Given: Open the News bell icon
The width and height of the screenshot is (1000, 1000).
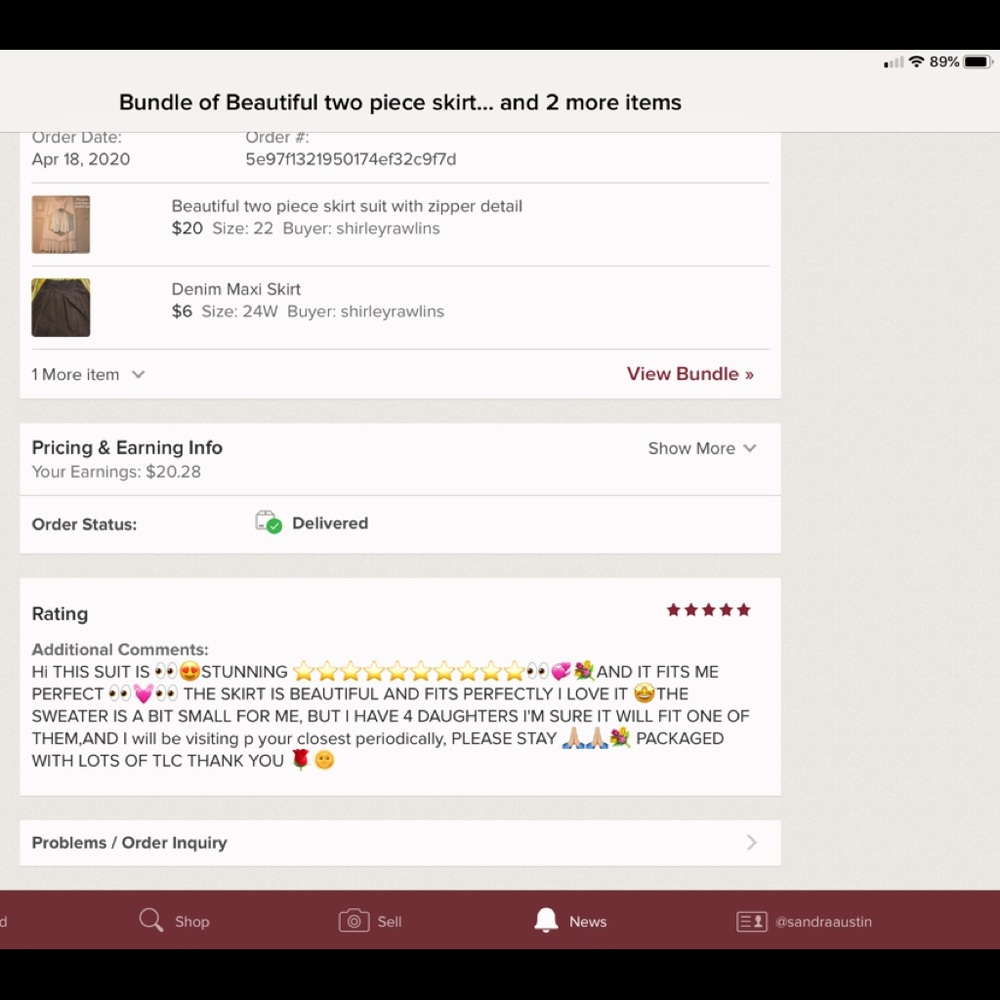Looking at the screenshot, I should coord(546,920).
